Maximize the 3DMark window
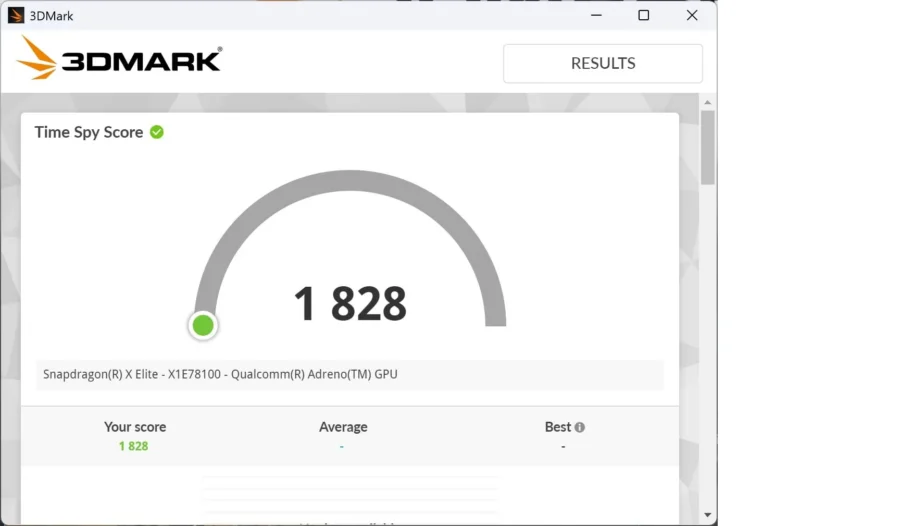900x526 pixels. 644,16
